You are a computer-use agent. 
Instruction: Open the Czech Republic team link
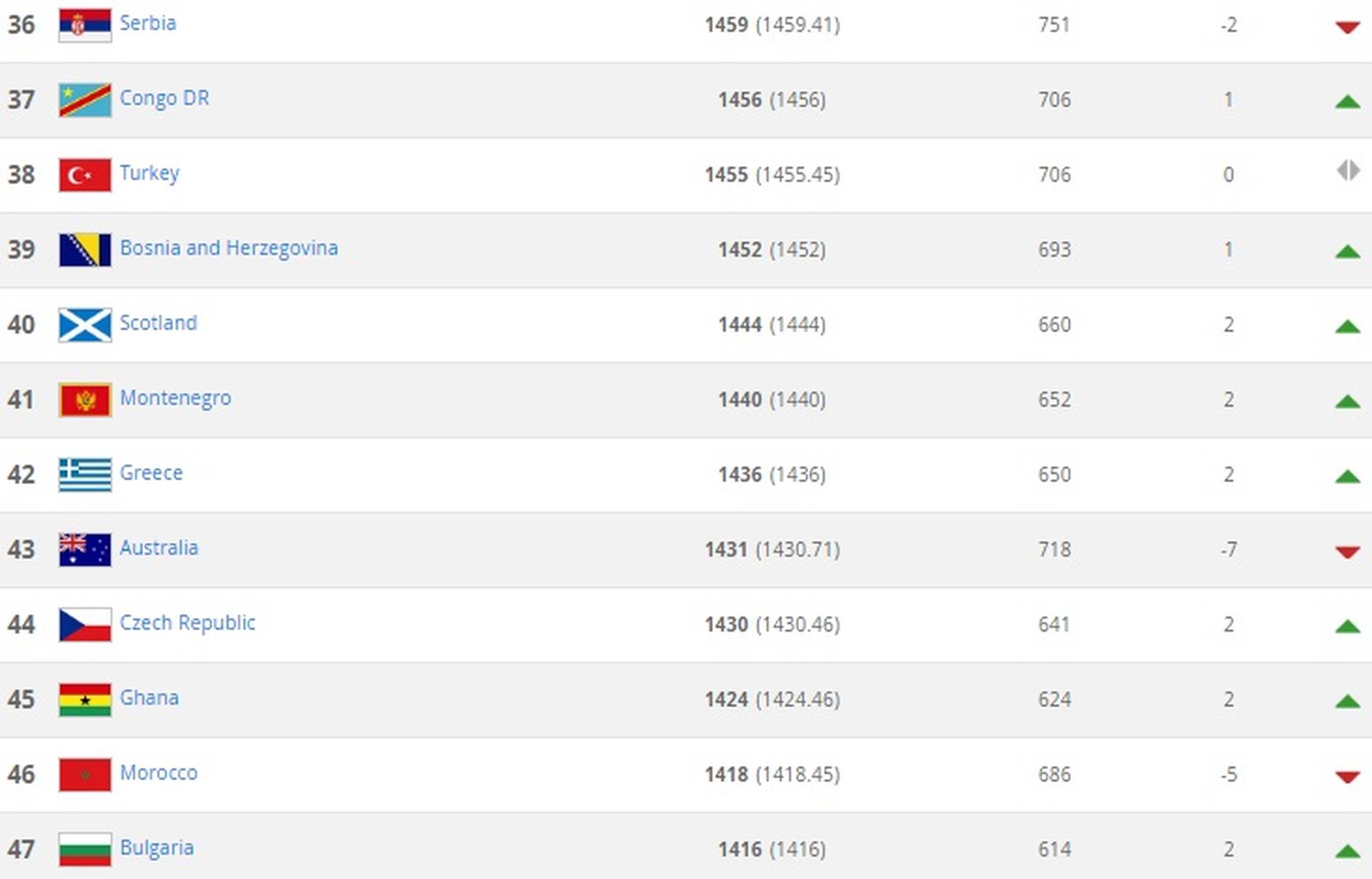pos(187,623)
